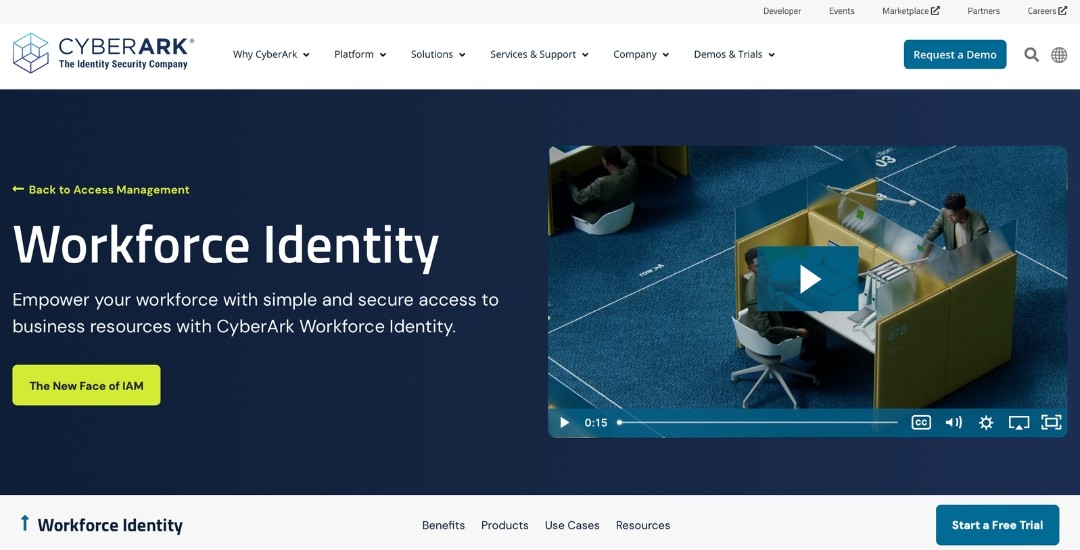This screenshot has width=1080, height=550.
Task: Open the Partners link
Action: pos(984,11)
